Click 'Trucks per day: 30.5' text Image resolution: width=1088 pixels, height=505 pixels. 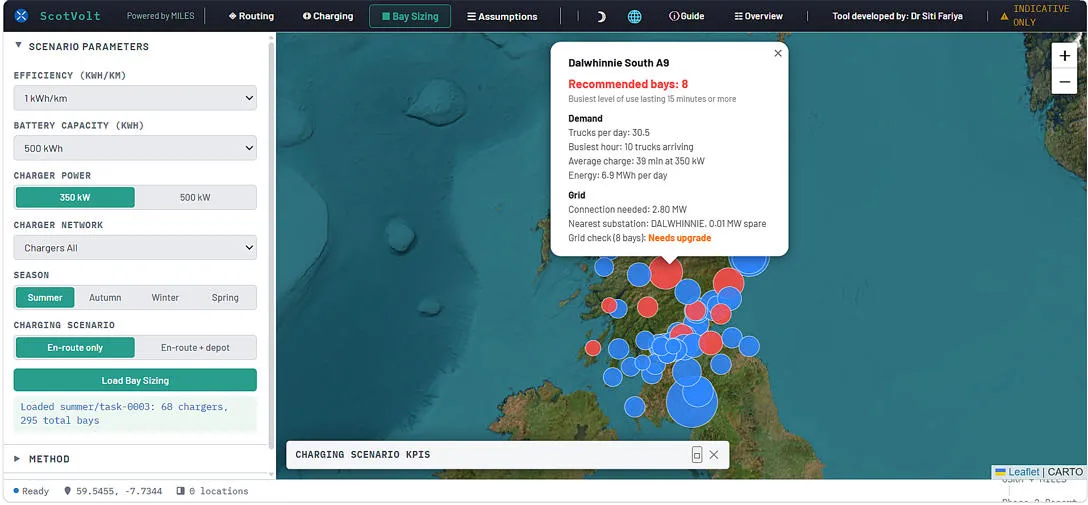tap(609, 132)
